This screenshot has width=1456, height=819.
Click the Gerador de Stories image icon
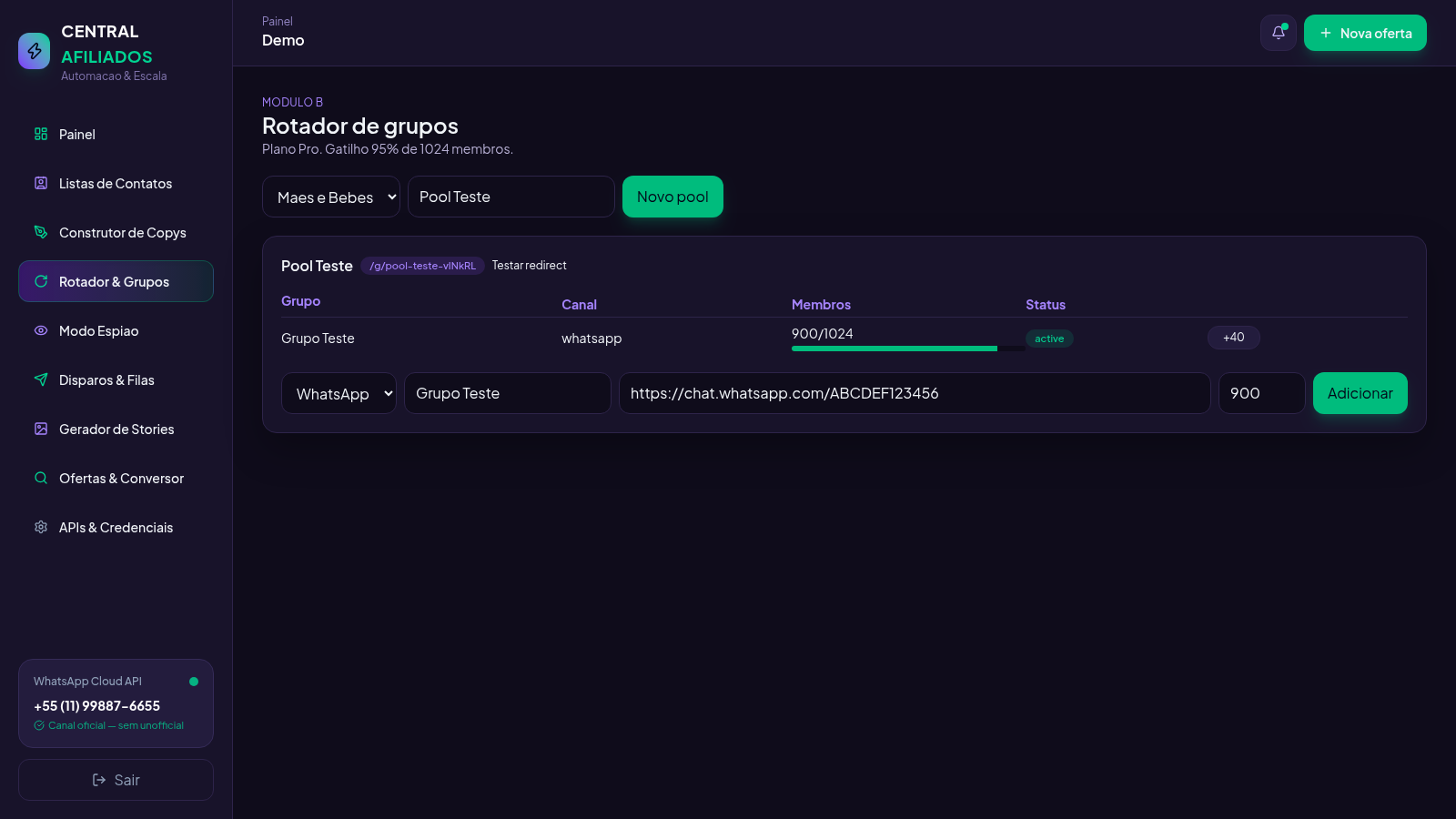pyautogui.click(x=41, y=429)
